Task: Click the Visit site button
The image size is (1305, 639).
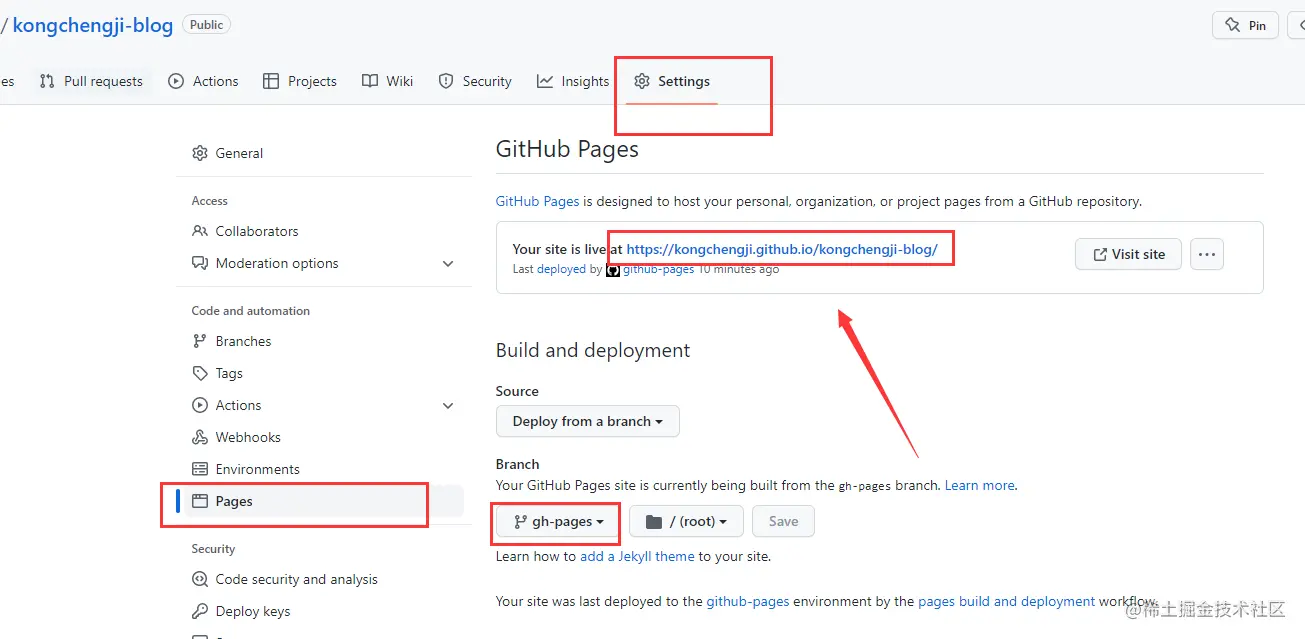Action: (1128, 254)
